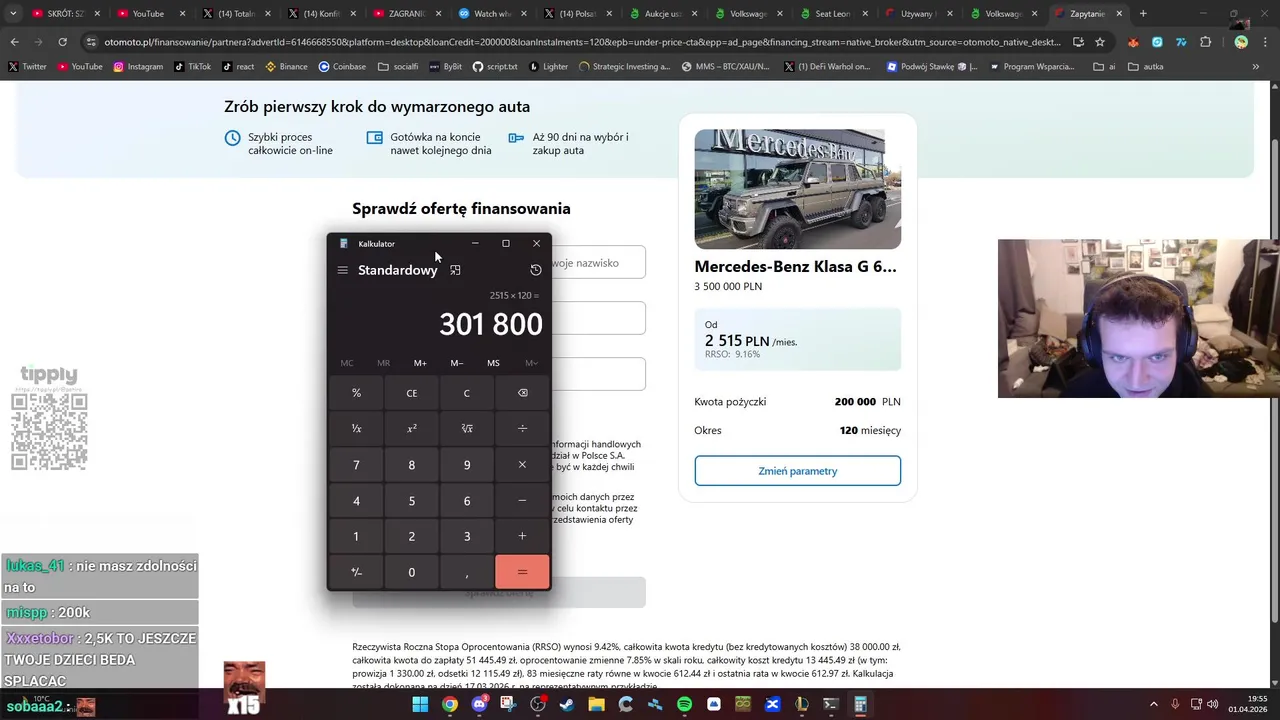
Task: Open Calculator icon on the taskbar
Action: [860, 705]
